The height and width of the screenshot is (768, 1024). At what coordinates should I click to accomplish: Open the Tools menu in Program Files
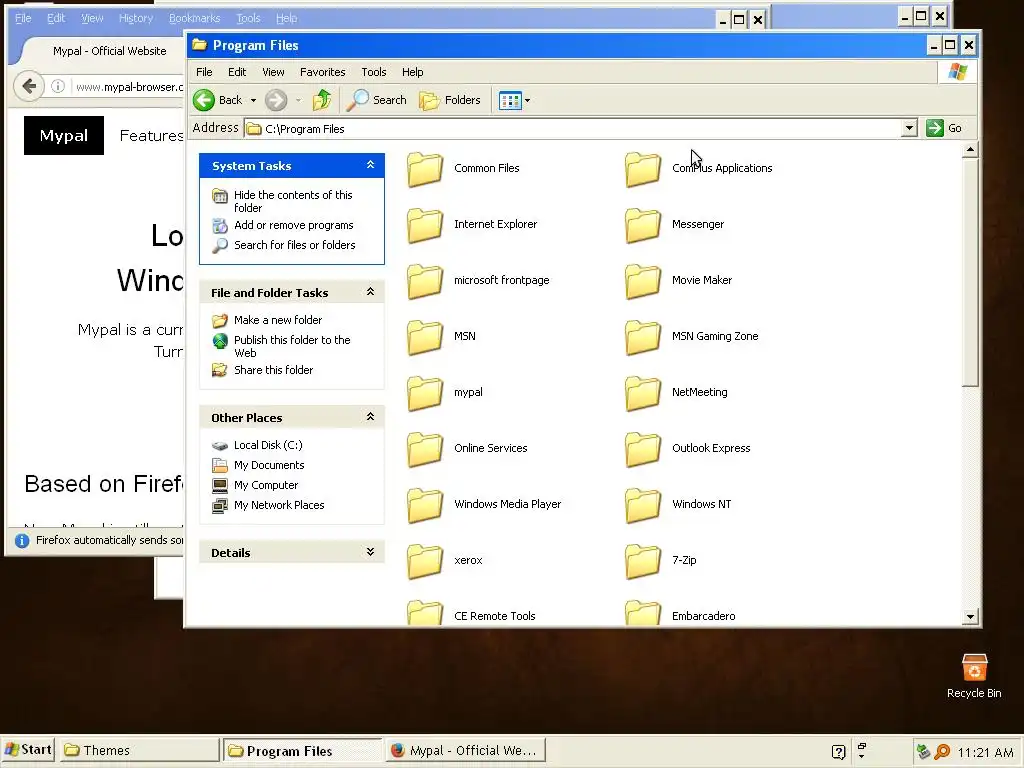point(374,72)
